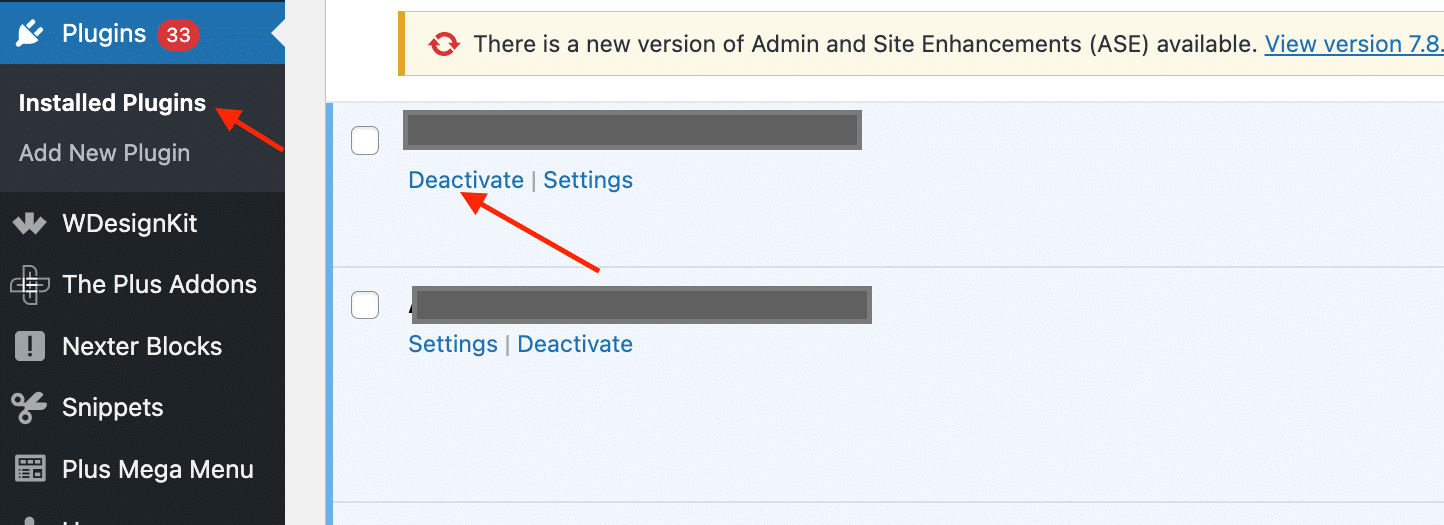The width and height of the screenshot is (1444, 525).
Task: Click the Plus Mega Menu icon
Action: click(x=30, y=469)
